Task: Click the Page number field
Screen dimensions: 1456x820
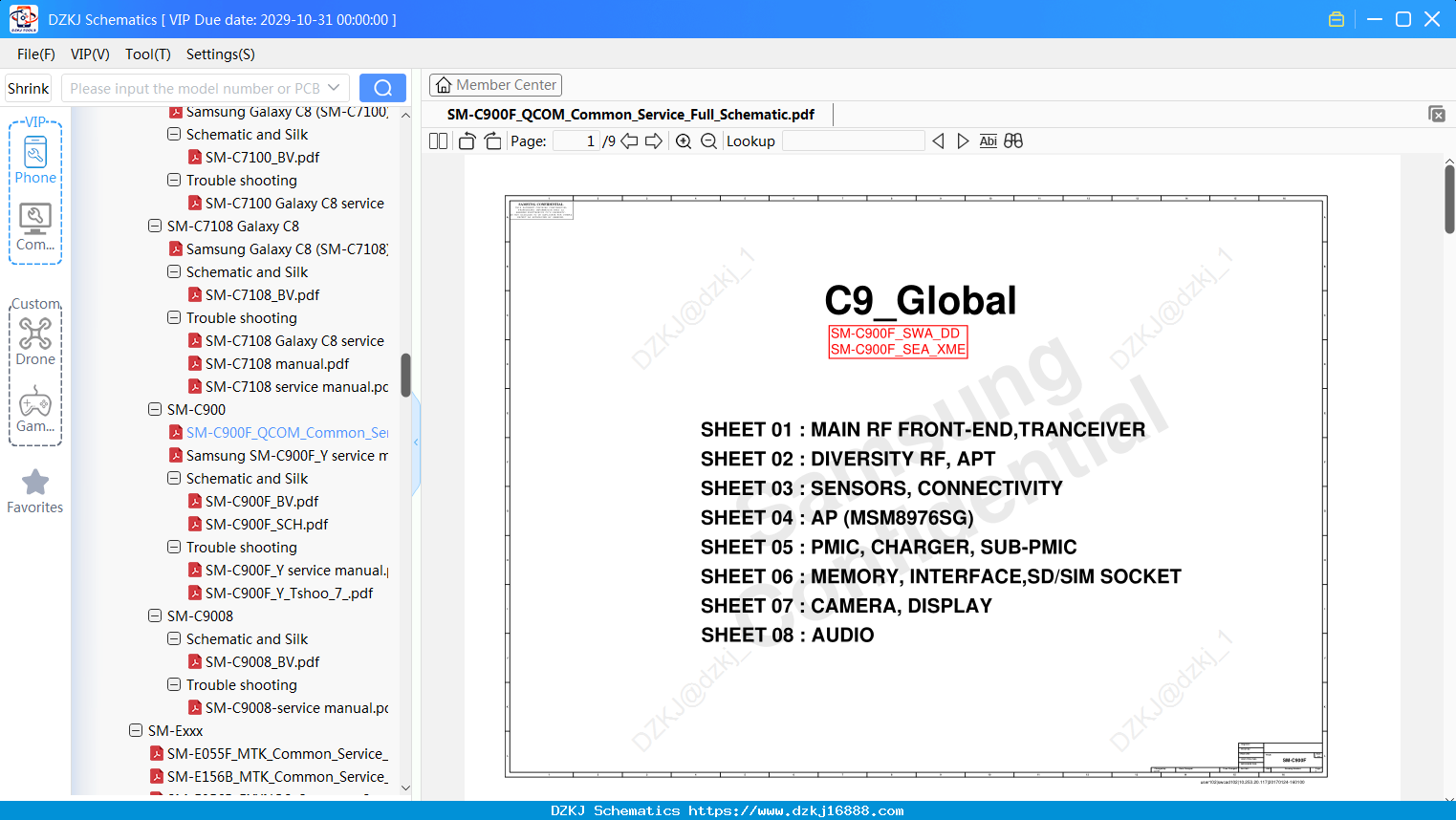Action: pyautogui.click(x=576, y=141)
